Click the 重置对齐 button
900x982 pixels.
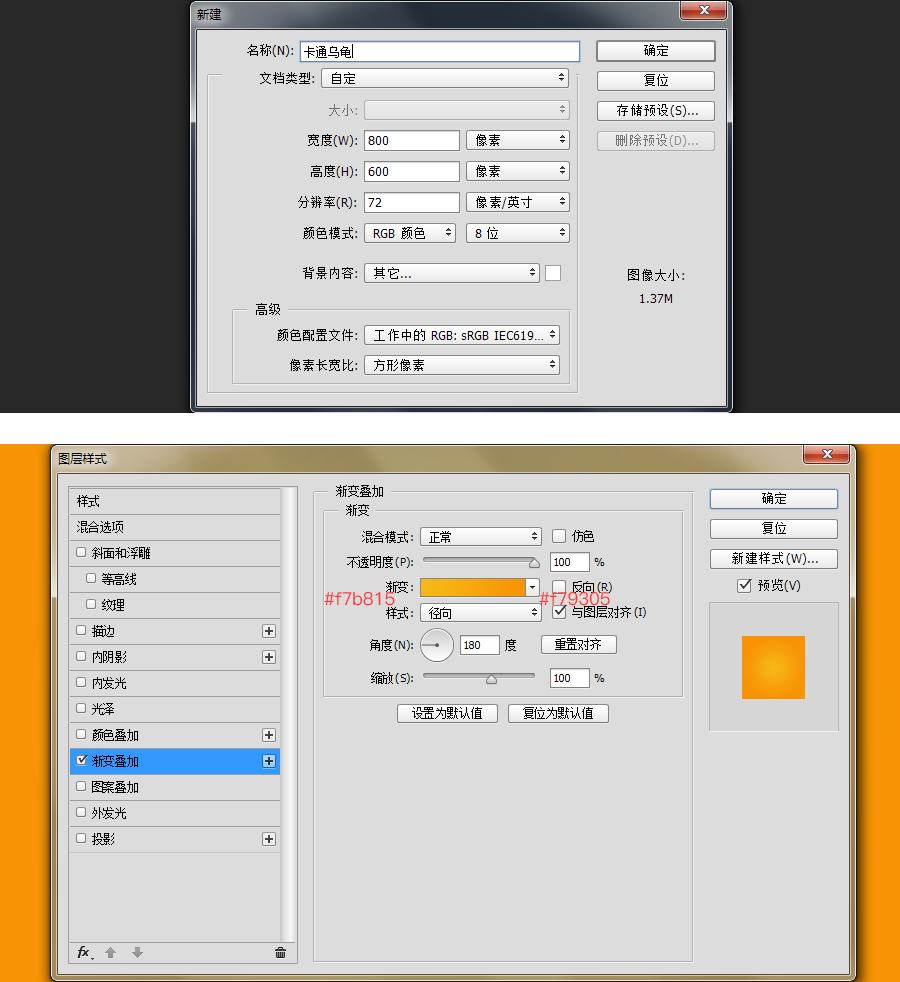pos(578,645)
